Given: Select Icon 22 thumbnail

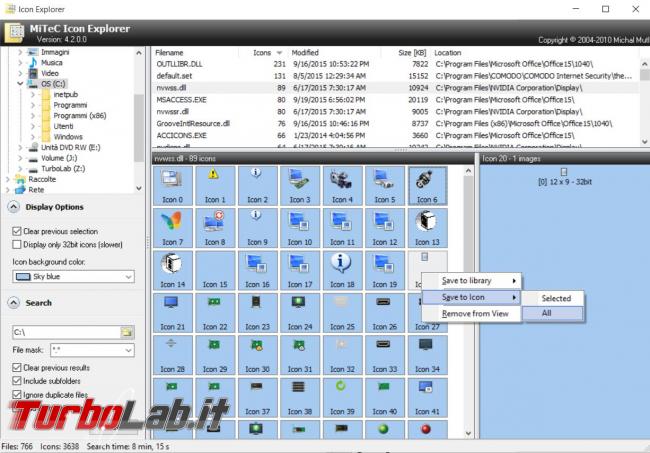Looking at the screenshot, I should 215,312.
